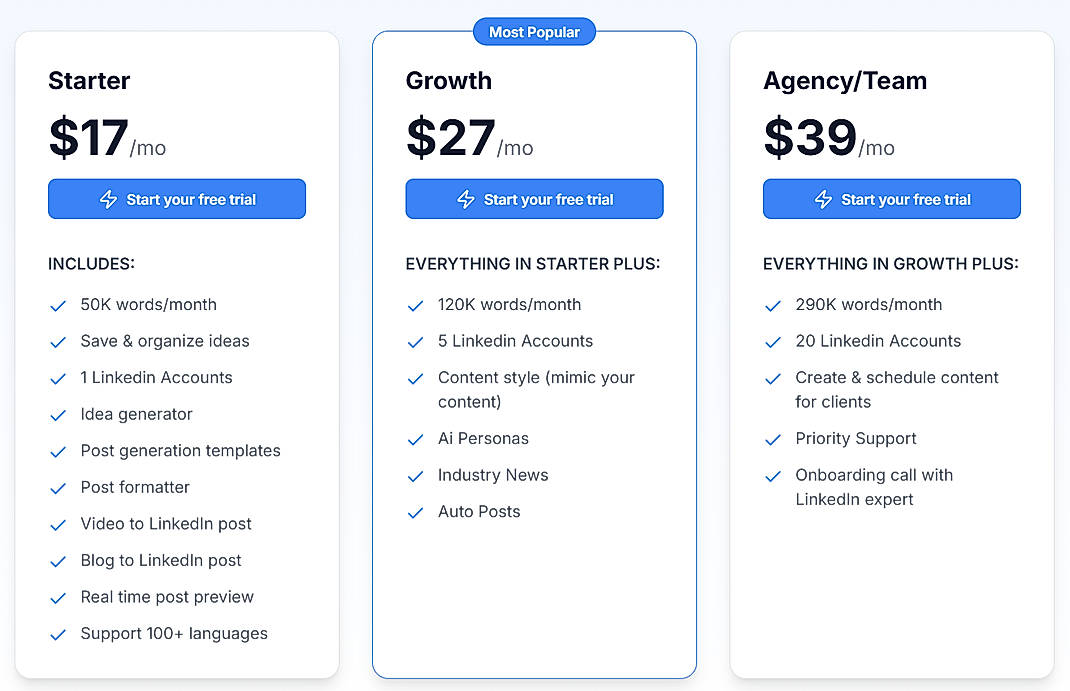Select the checkmark beside 50K words/month

coord(58,305)
